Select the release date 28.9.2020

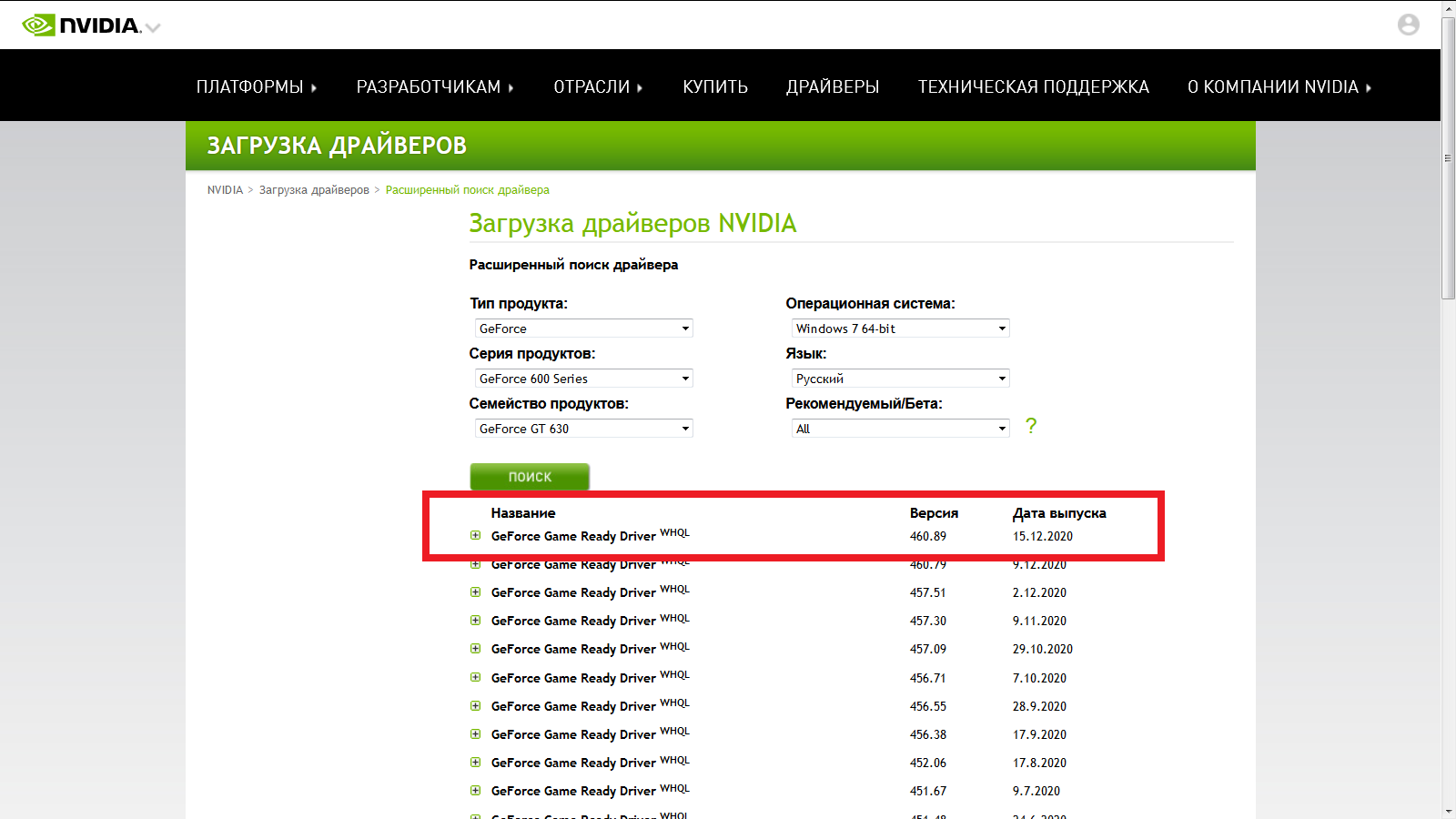click(1039, 706)
